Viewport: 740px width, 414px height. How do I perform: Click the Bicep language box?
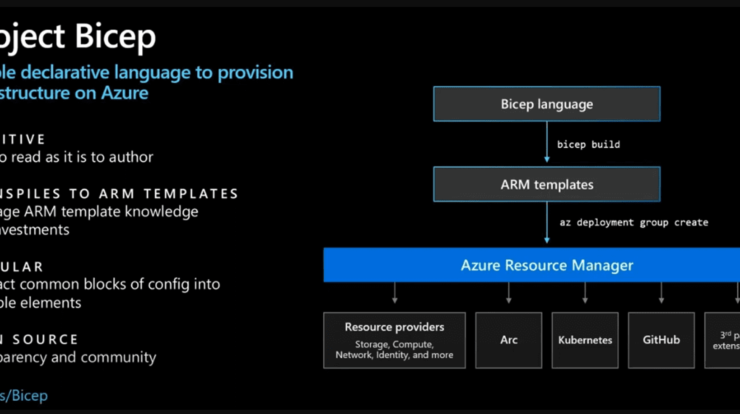tap(547, 104)
